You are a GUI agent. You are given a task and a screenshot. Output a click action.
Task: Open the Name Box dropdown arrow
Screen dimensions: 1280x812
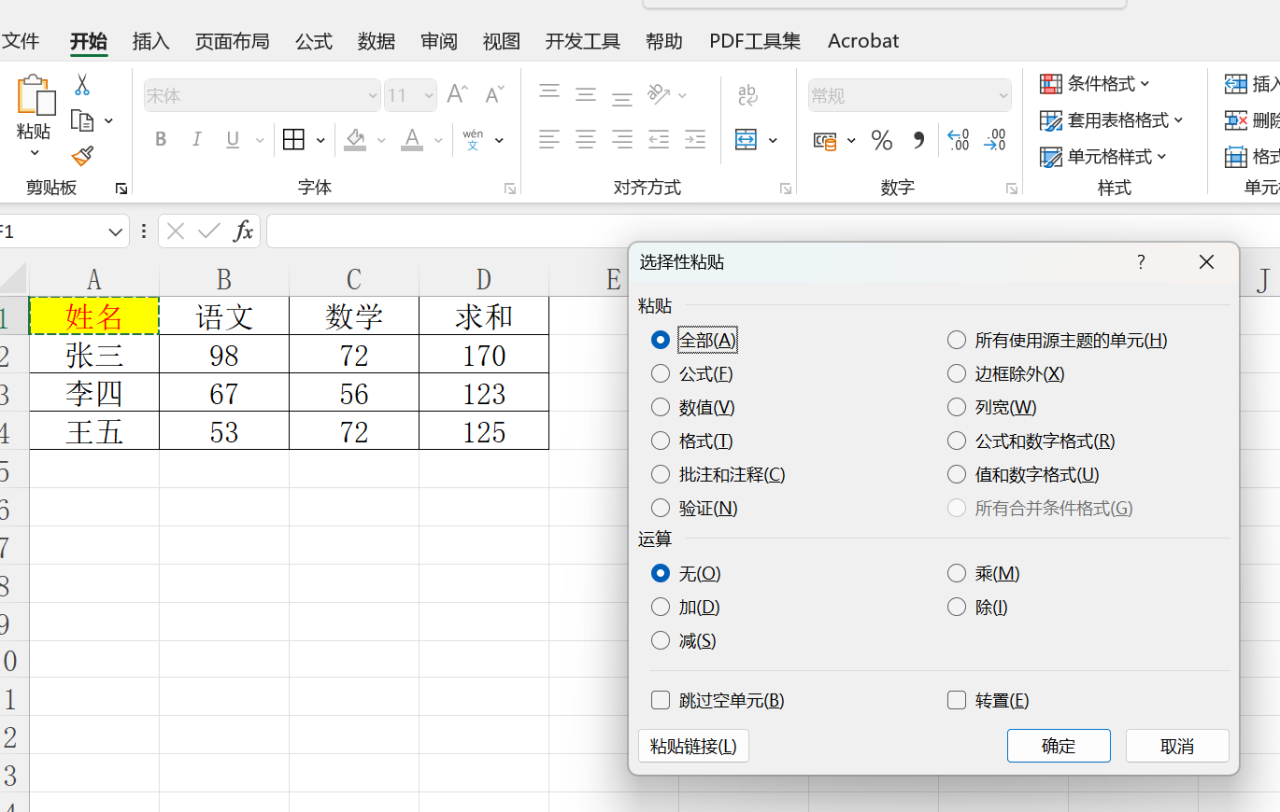pos(115,232)
